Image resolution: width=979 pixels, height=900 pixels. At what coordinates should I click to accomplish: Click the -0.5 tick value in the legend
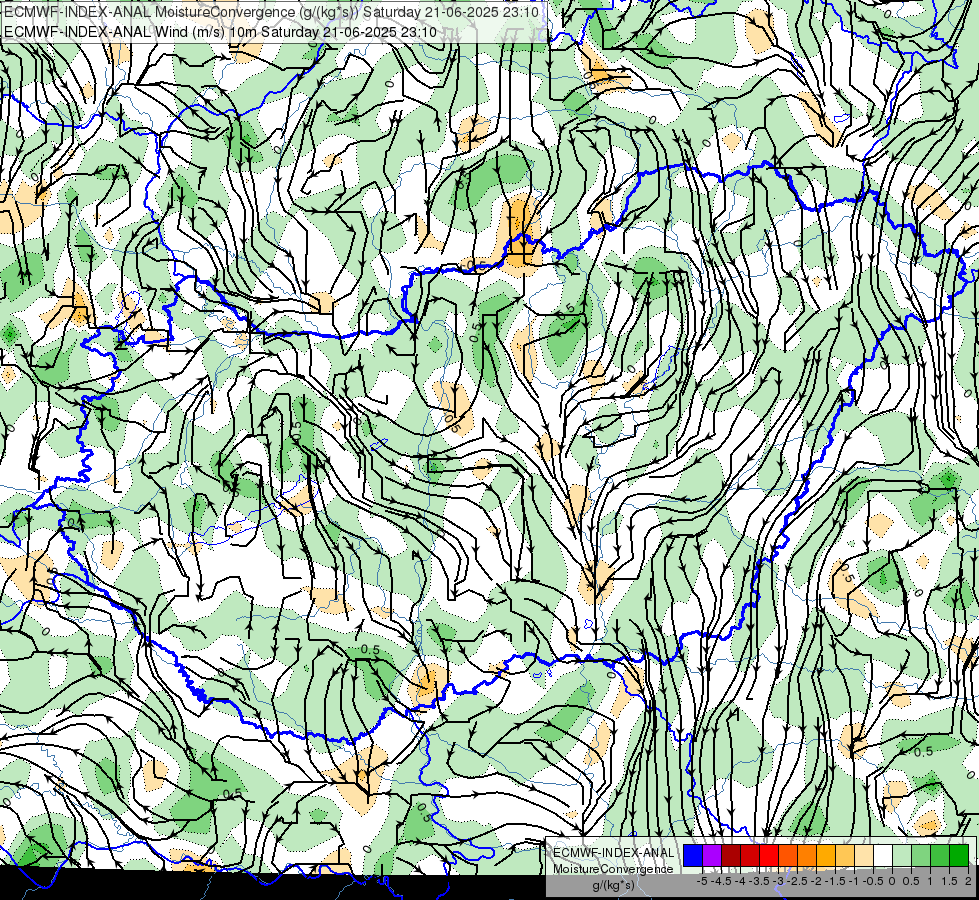873,881
